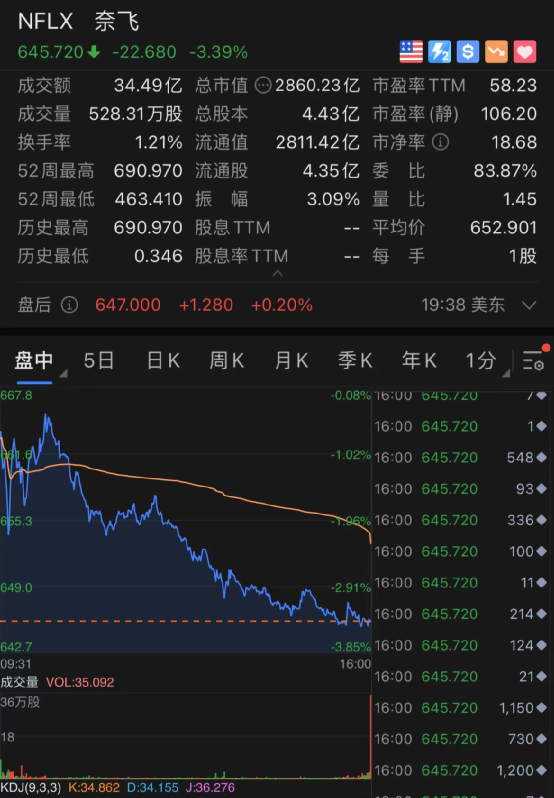The height and width of the screenshot is (798, 554).
Task: Switch to the 年K chart tab
Action: pyautogui.click(x=419, y=360)
